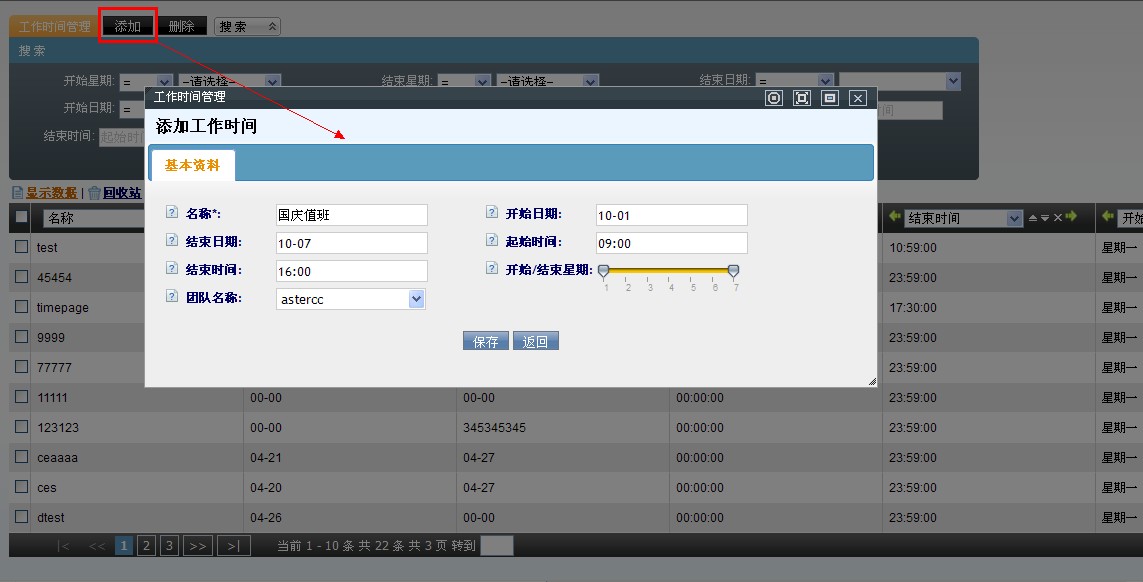Image resolution: width=1143 pixels, height=582 pixels.
Task: Click help icon next to 开始日期
Action: pos(491,213)
